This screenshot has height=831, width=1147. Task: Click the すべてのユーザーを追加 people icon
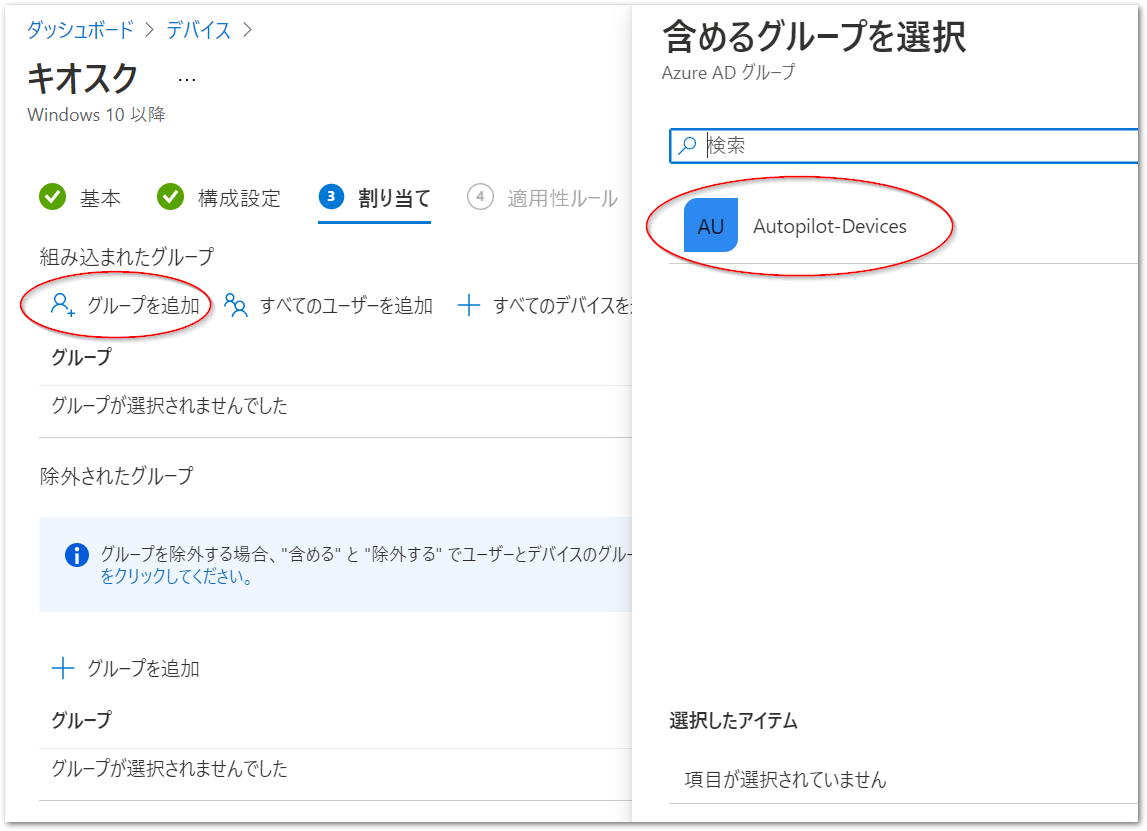(234, 305)
